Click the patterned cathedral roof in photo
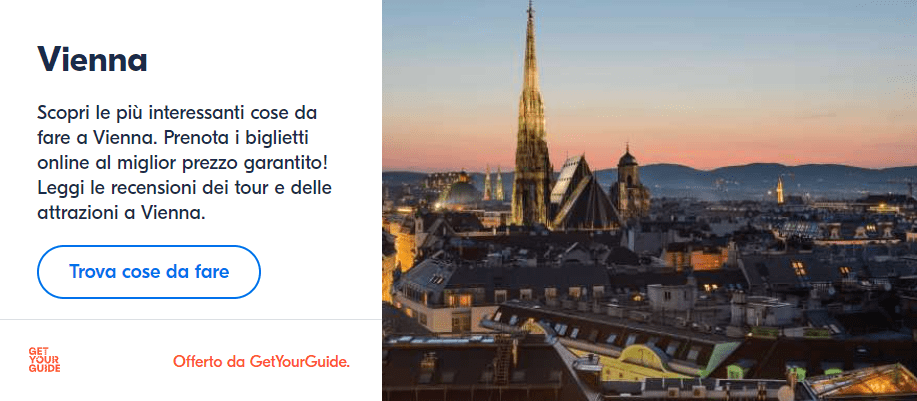 (x=579, y=193)
